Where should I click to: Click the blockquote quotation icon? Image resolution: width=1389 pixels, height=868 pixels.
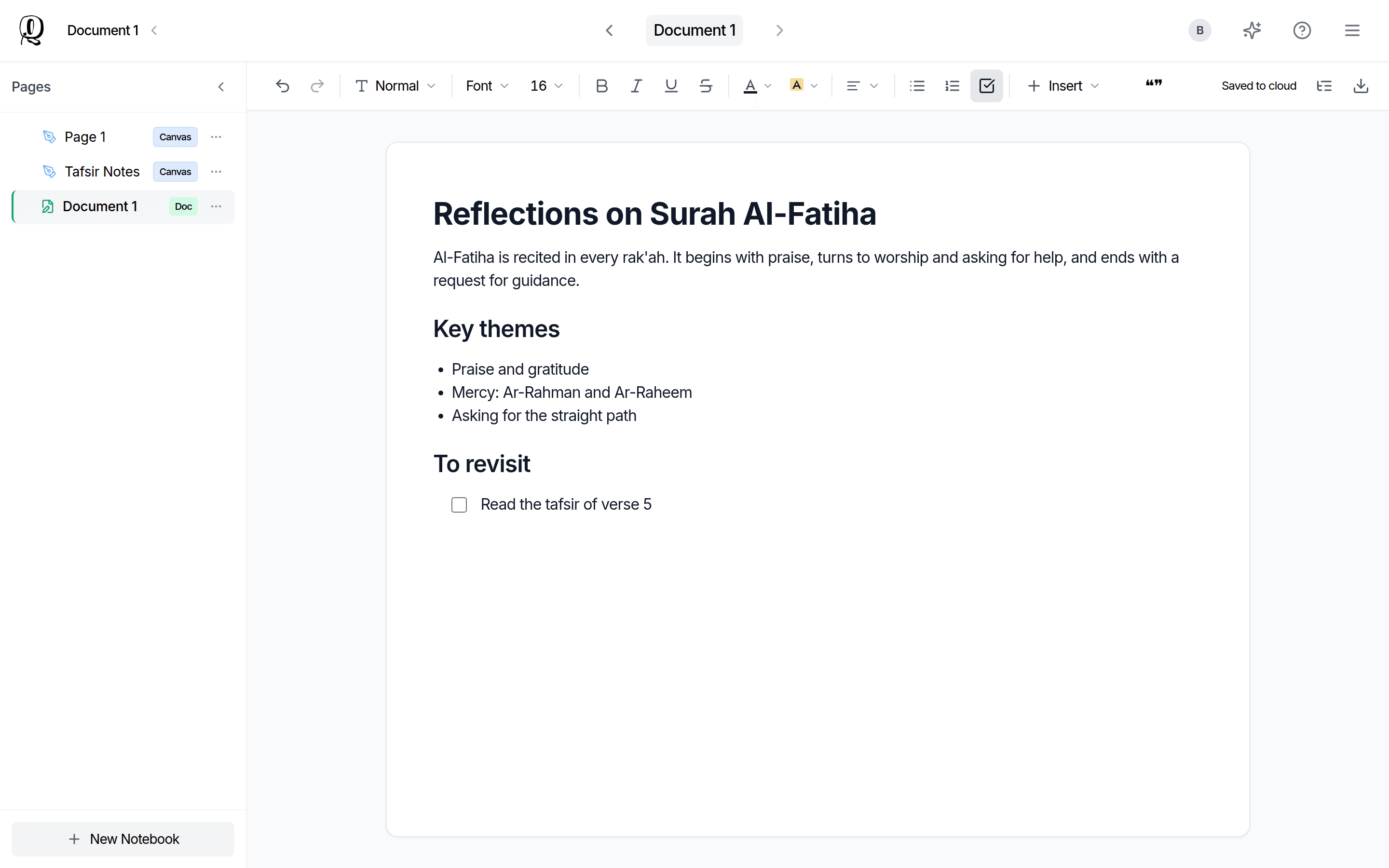point(1154,84)
